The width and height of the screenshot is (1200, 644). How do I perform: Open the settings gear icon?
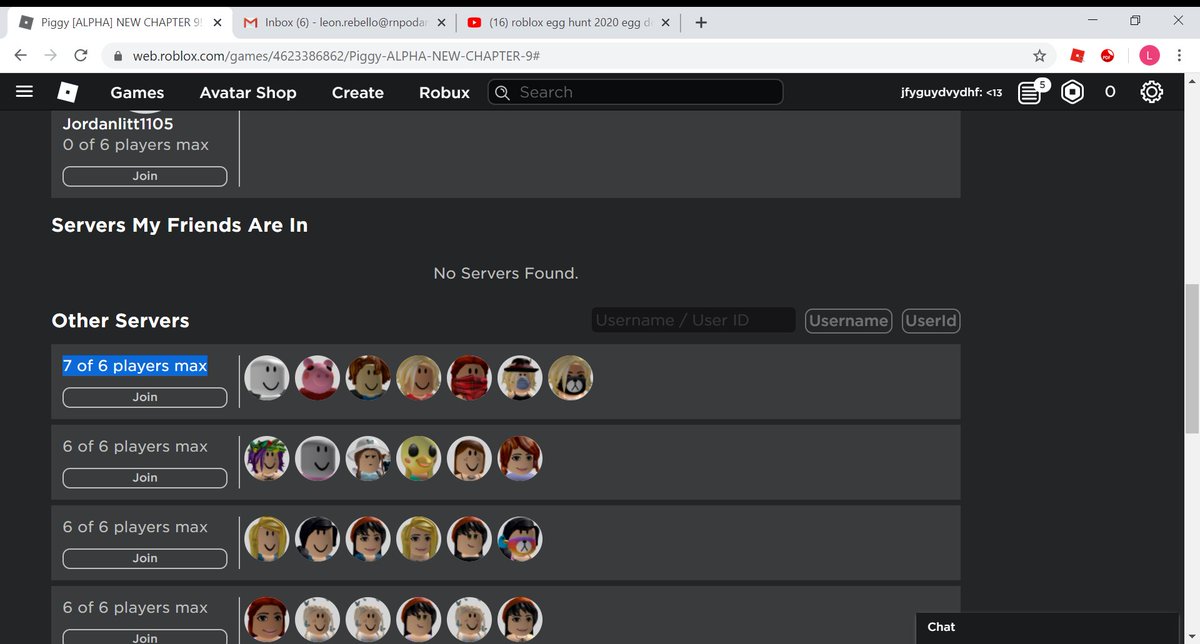click(x=1151, y=92)
